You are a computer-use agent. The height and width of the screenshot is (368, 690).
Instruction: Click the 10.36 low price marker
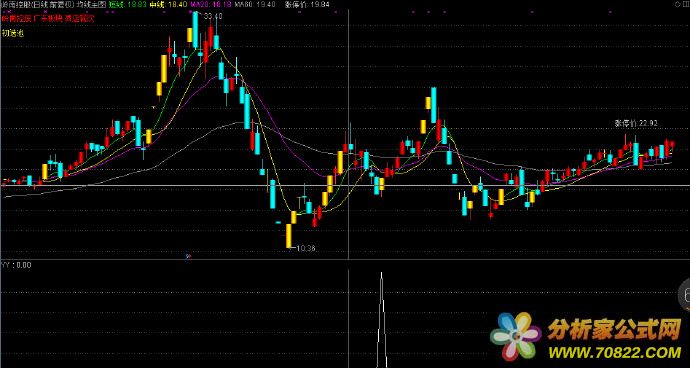pyautogui.click(x=305, y=248)
